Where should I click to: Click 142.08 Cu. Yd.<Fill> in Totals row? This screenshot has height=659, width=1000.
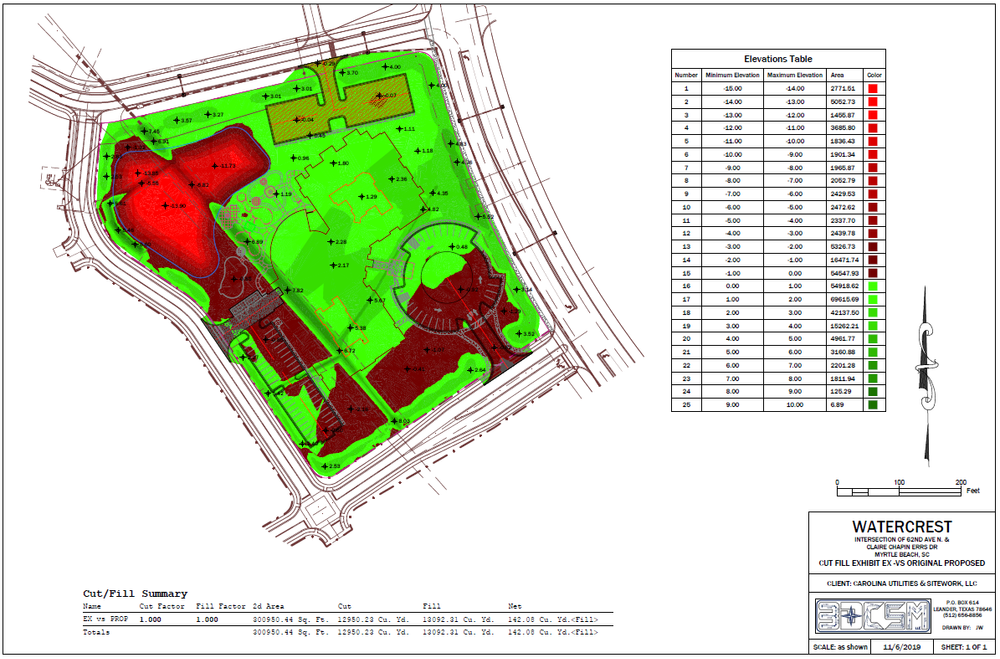tap(553, 632)
